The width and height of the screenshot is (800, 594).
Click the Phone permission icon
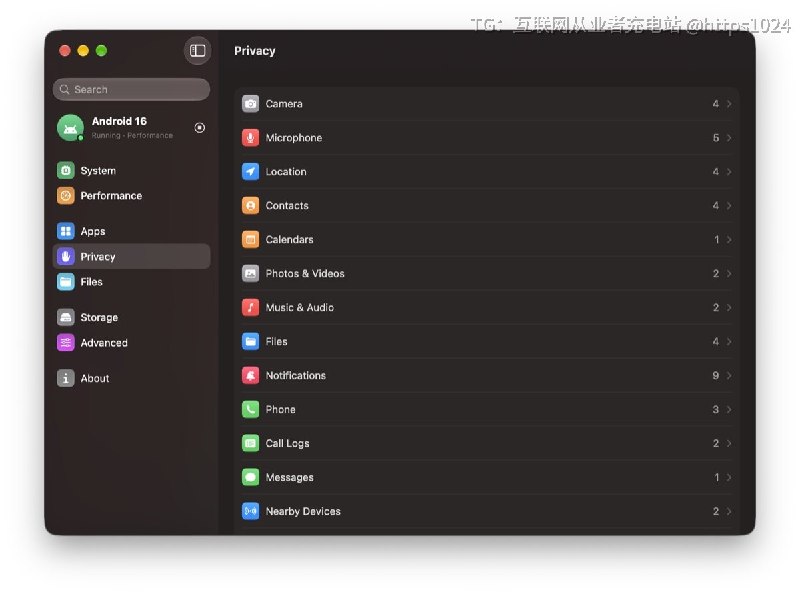(251, 409)
